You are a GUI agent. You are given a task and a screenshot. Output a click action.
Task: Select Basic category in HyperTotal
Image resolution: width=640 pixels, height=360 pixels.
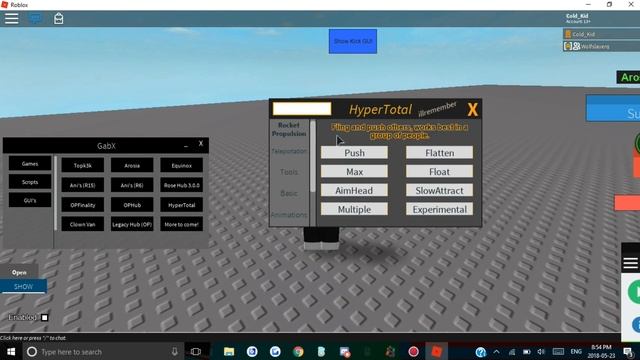click(x=289, y=193)
